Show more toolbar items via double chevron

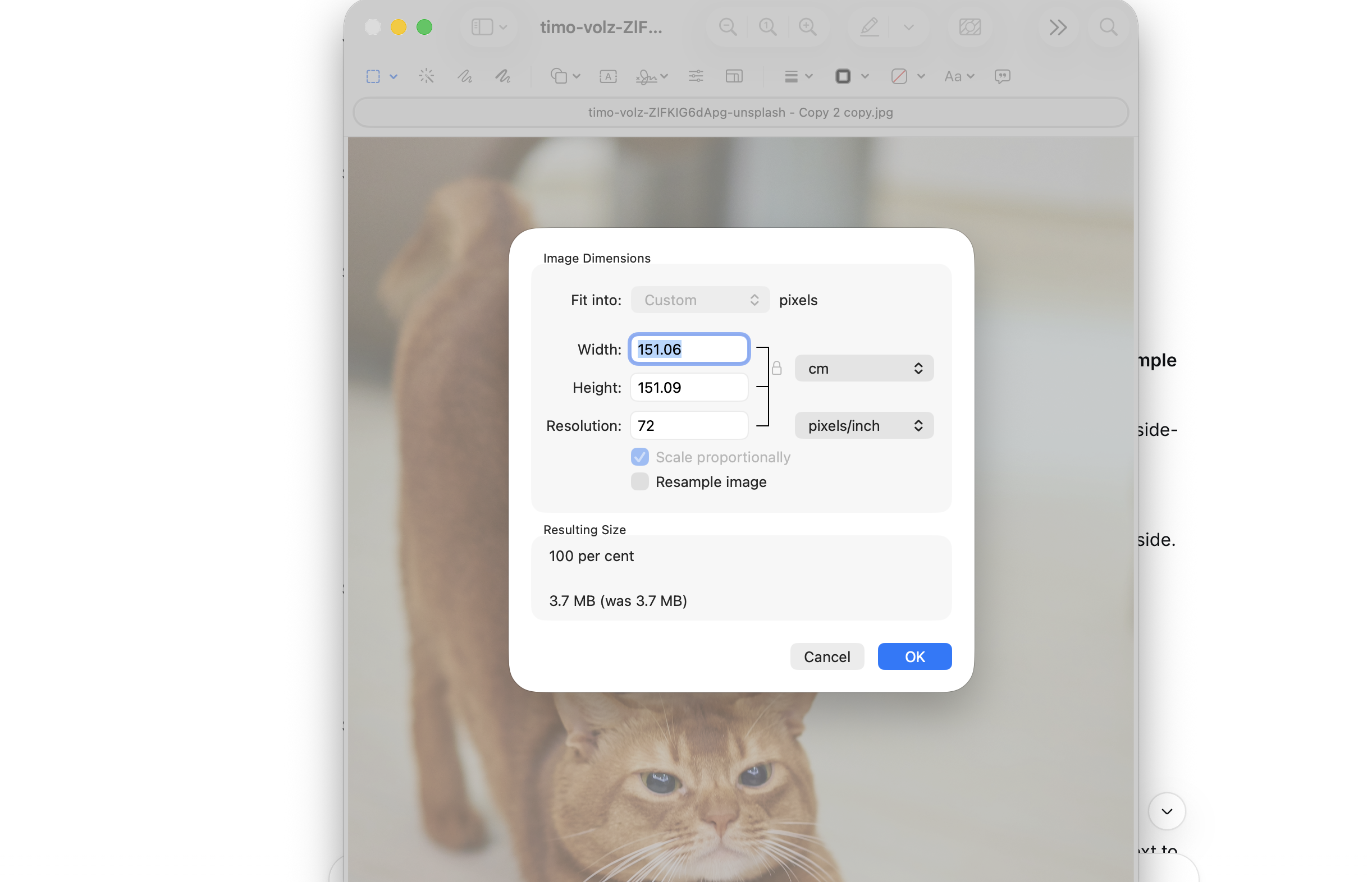coord(1058,27)
